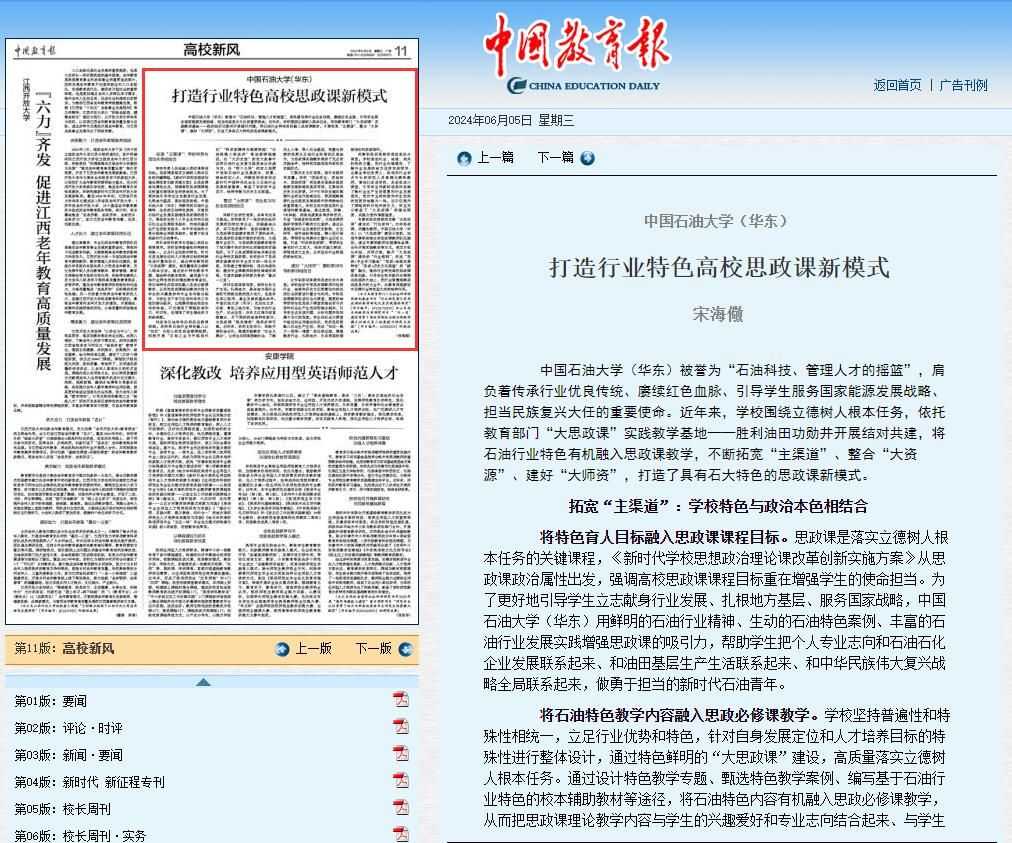1012x843 pixels.
Task: Open 第06版：校长周刊·实务 in the list
Action: coord(80,835)
